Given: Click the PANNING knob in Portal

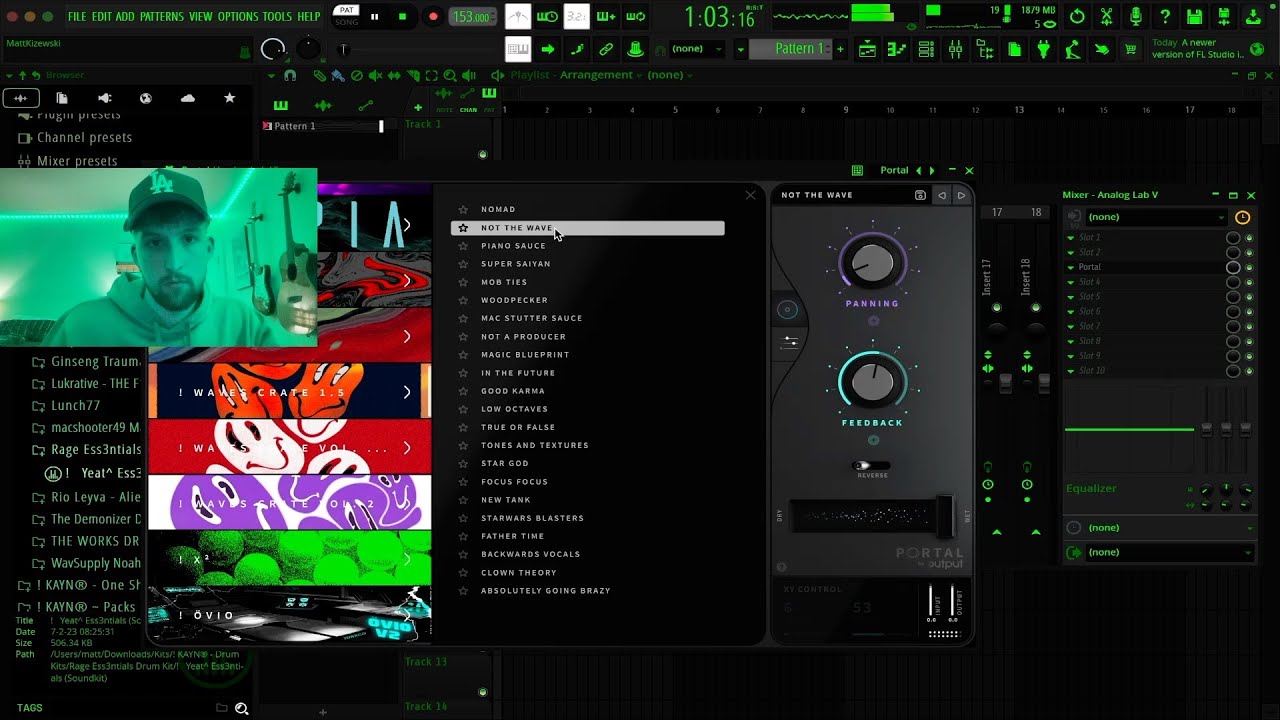Looking at the screenshot, I should coord(872,264).
